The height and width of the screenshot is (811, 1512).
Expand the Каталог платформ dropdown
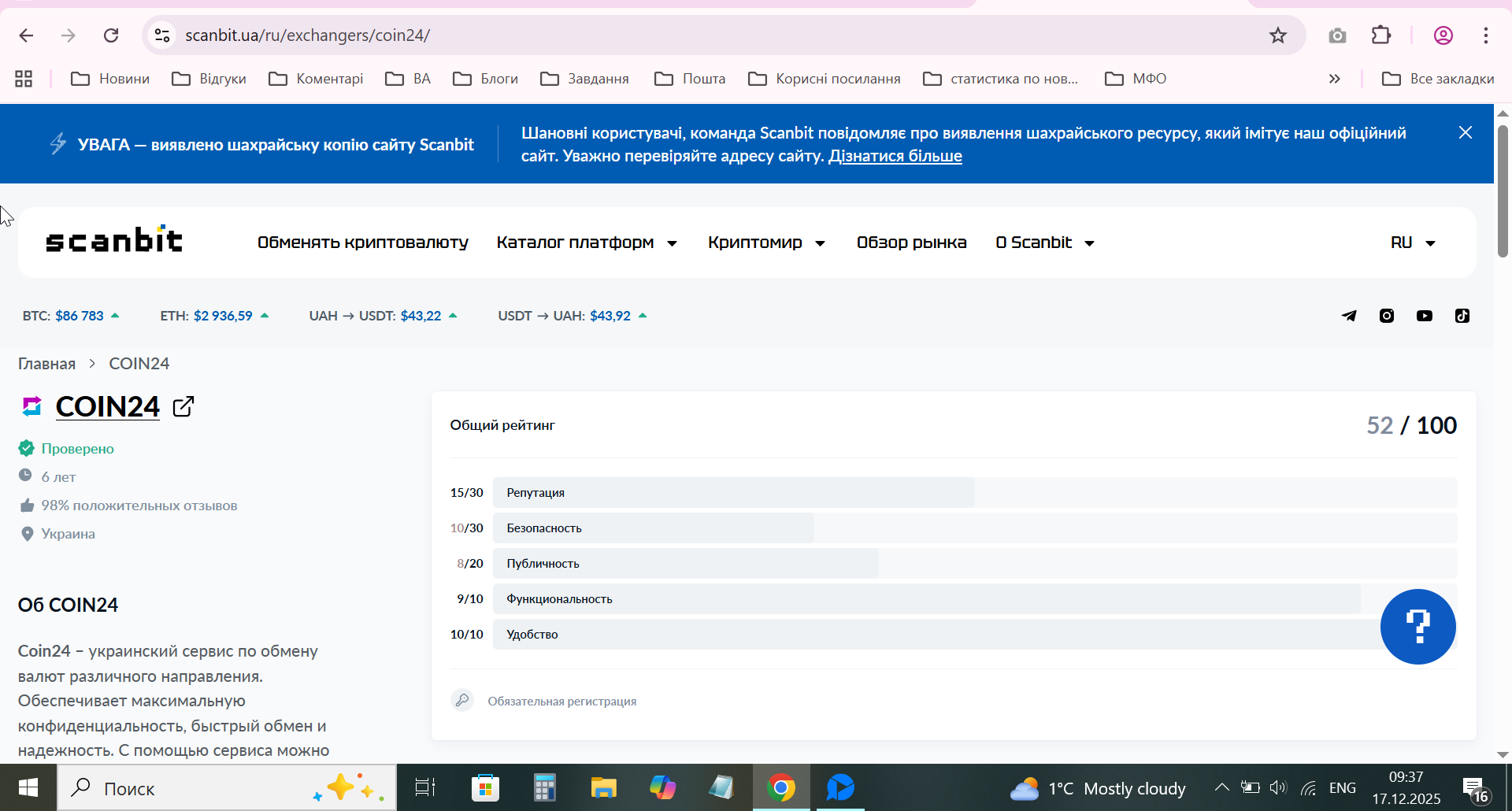tap(587, 243)
